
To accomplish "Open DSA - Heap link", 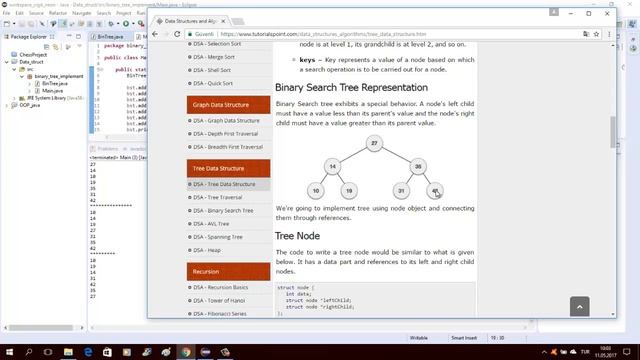I will 207,250.
